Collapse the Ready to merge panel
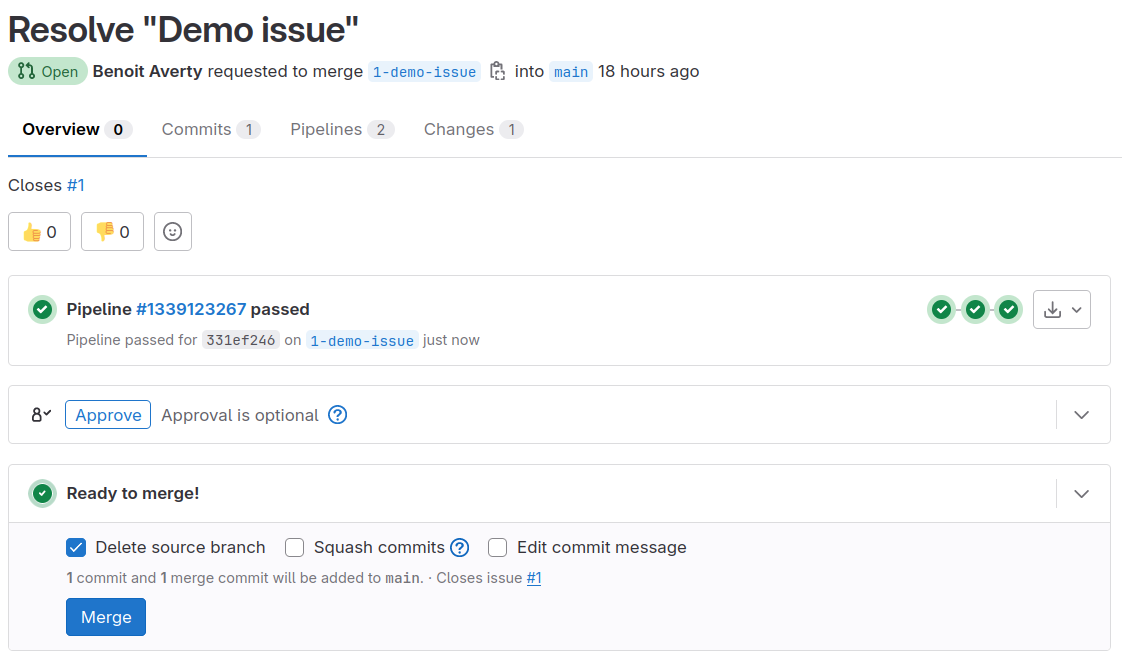The image size is (1122, 658). click(1081, 493)
